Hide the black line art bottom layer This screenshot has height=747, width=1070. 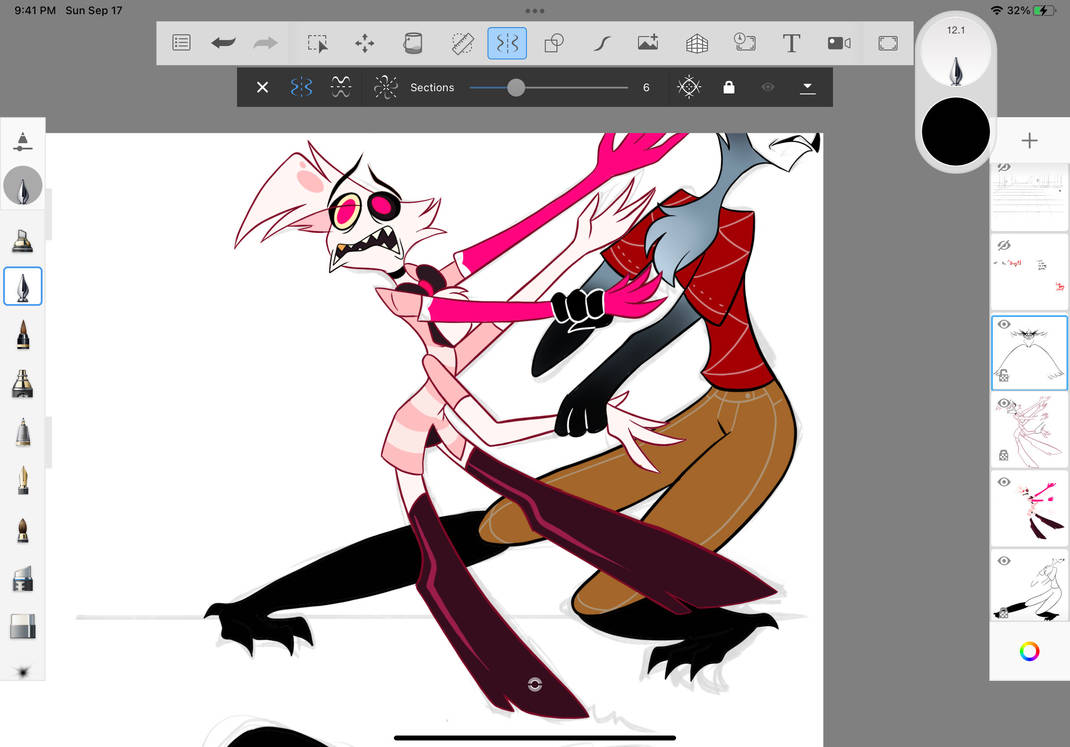[1003, 561]
